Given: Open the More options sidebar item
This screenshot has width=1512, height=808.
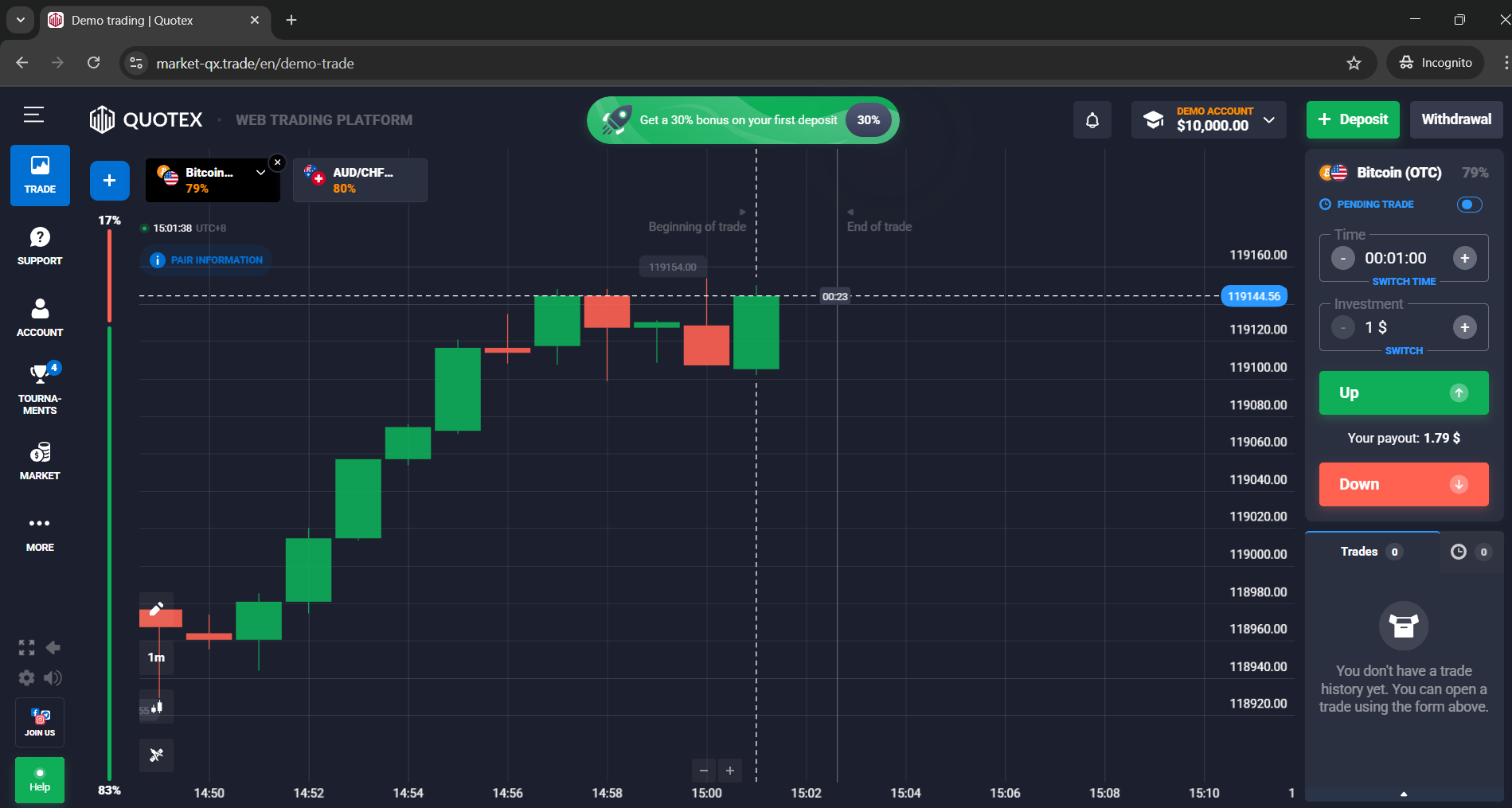Looking at the screenshot, I should tap(40, 533).
